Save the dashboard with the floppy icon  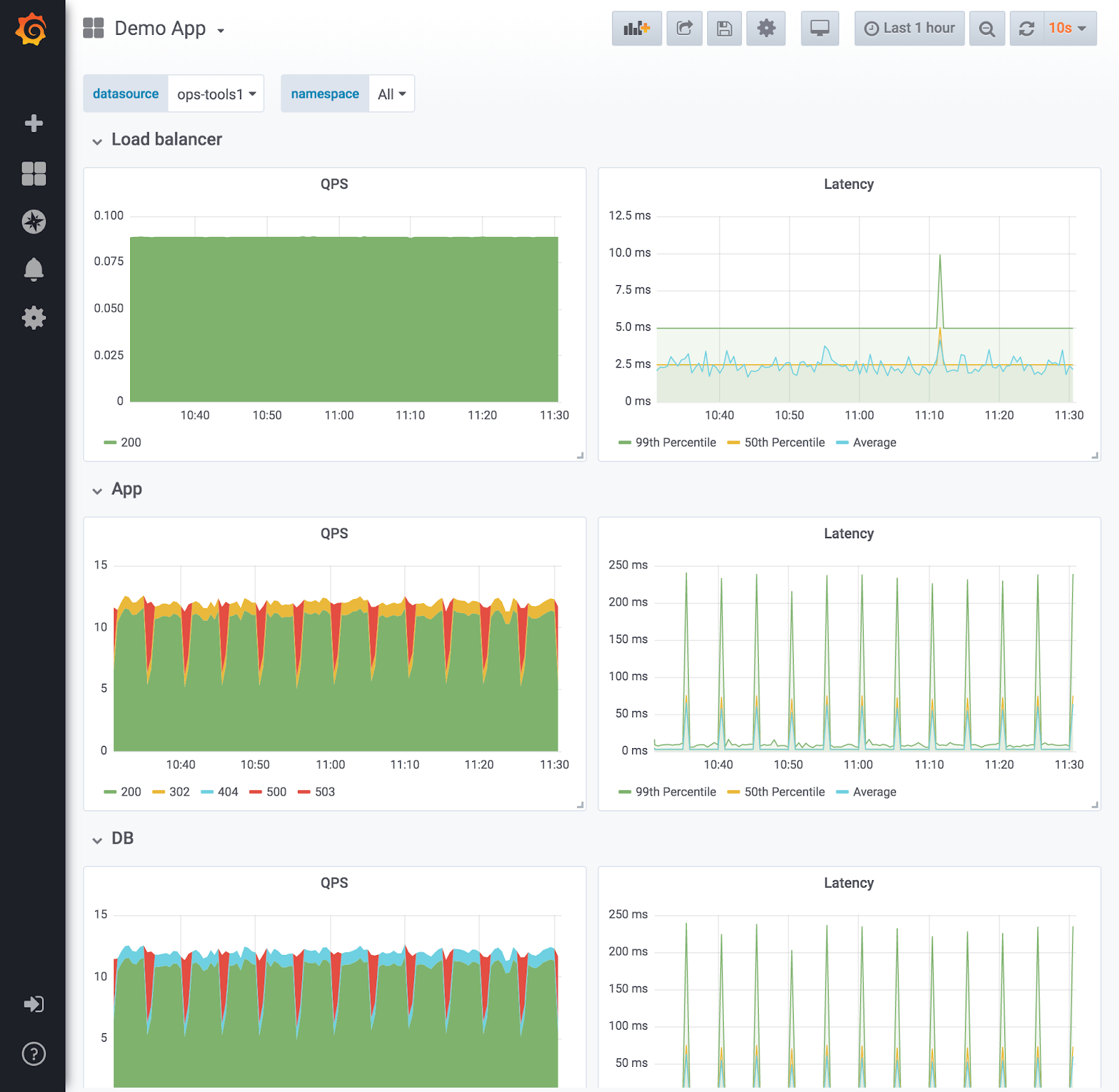724,29
